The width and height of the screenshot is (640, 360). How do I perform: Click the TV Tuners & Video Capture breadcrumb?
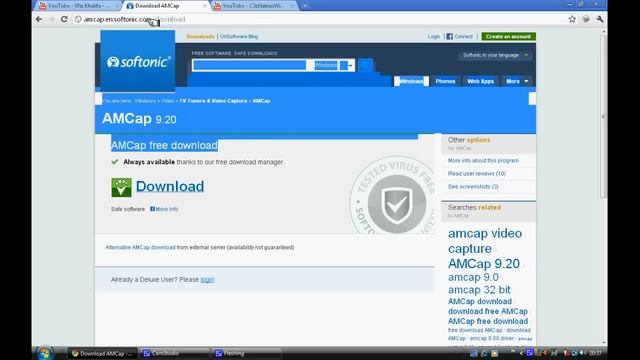click(x=213, y=101)
